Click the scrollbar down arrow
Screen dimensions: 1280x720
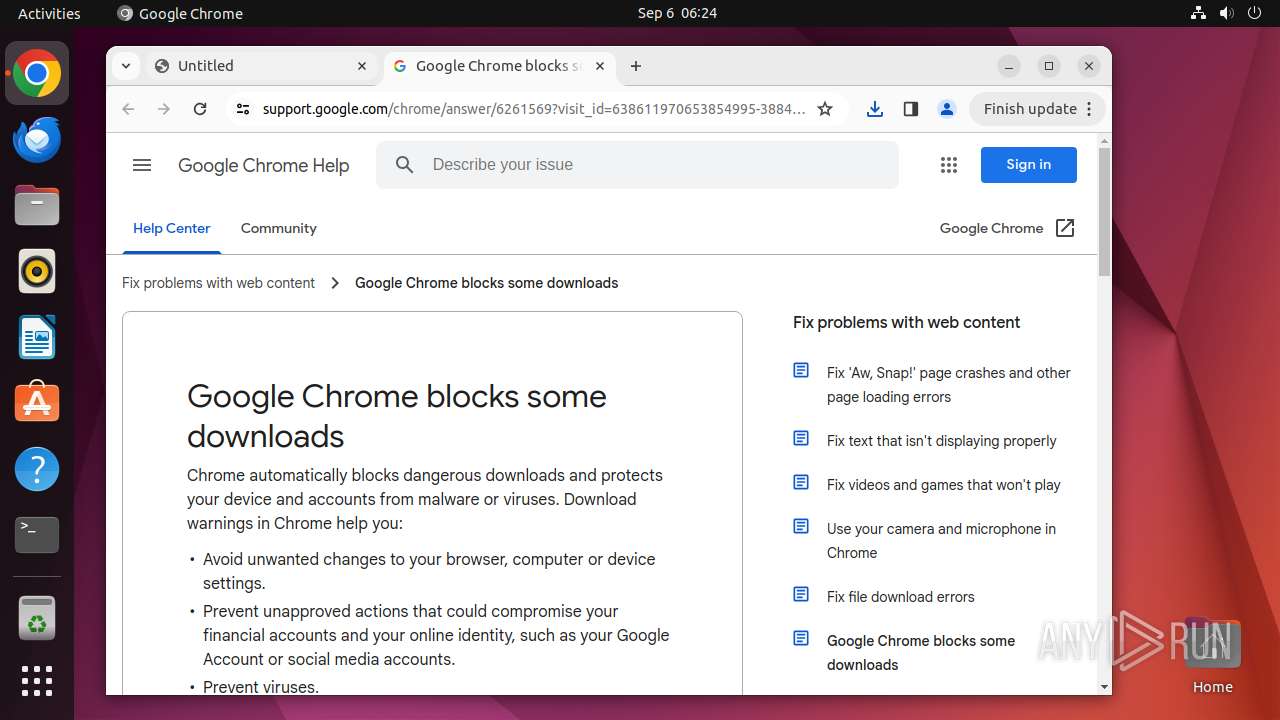1104,687
